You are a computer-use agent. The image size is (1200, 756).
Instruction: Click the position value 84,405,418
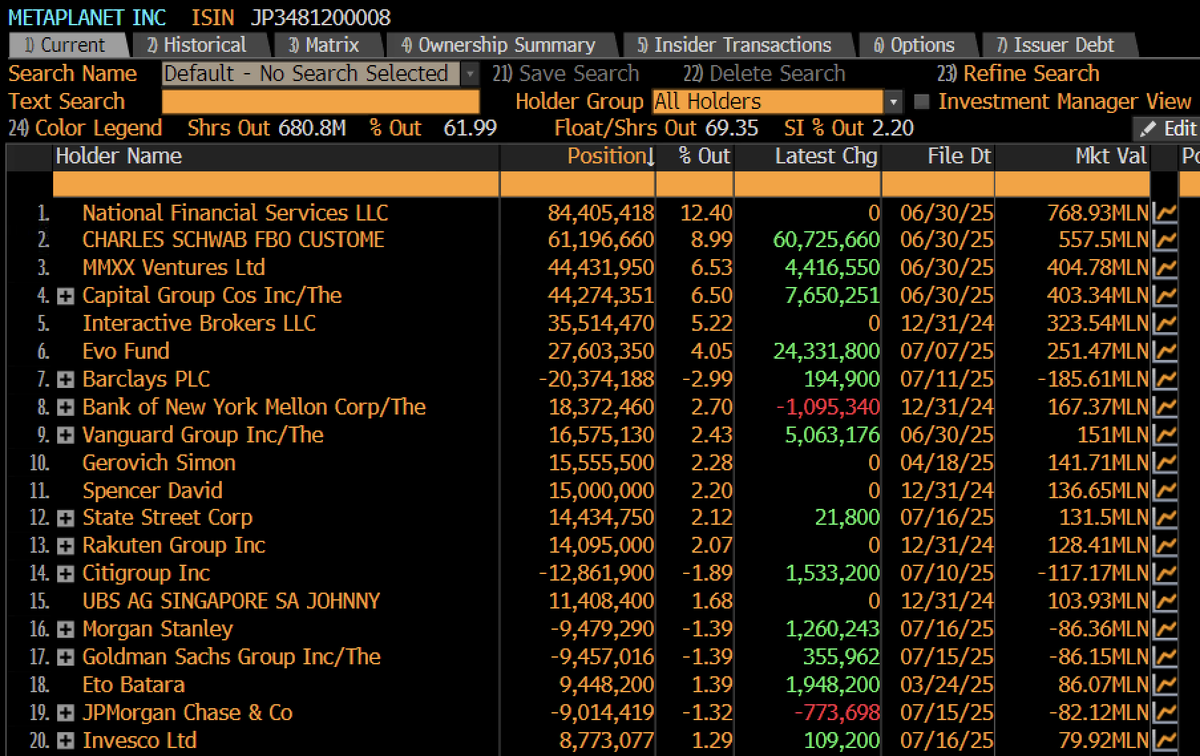[601, 212]
